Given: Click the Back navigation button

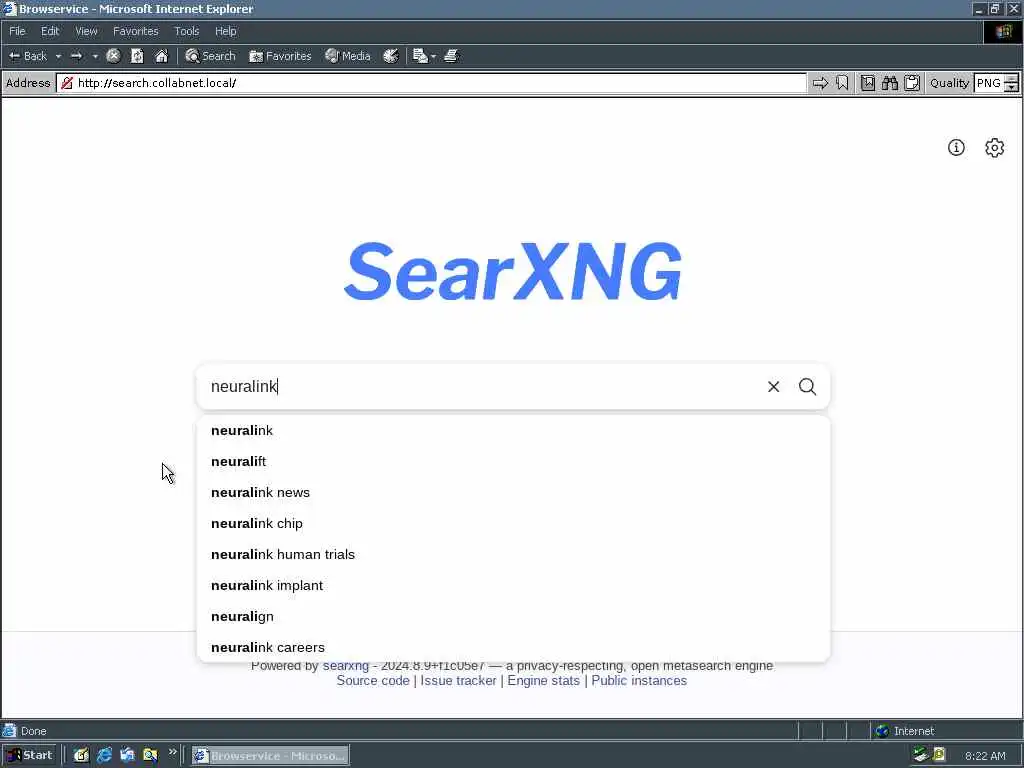Looking at the screenshot, I should (x=27, y=56).
